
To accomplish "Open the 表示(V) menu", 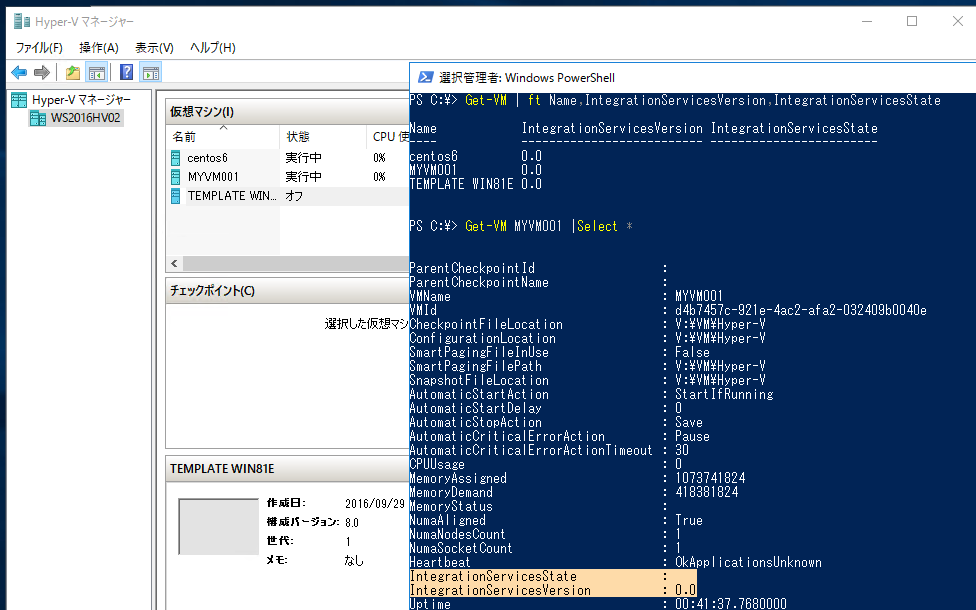I will 154,47.
